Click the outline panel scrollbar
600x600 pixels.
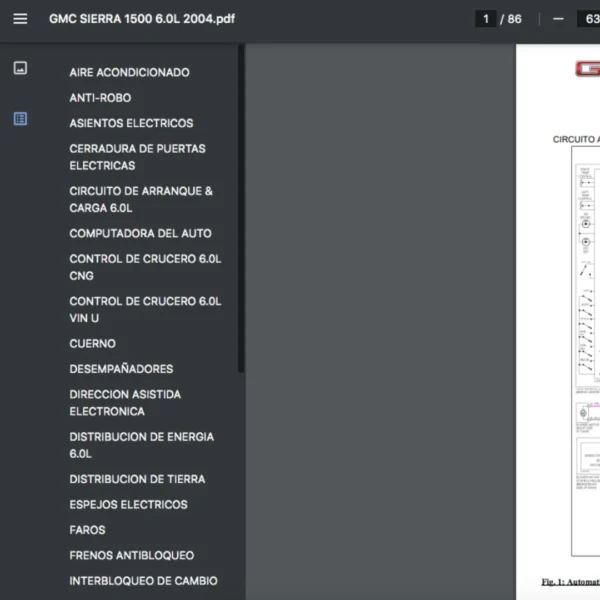[x=241, y=208]
